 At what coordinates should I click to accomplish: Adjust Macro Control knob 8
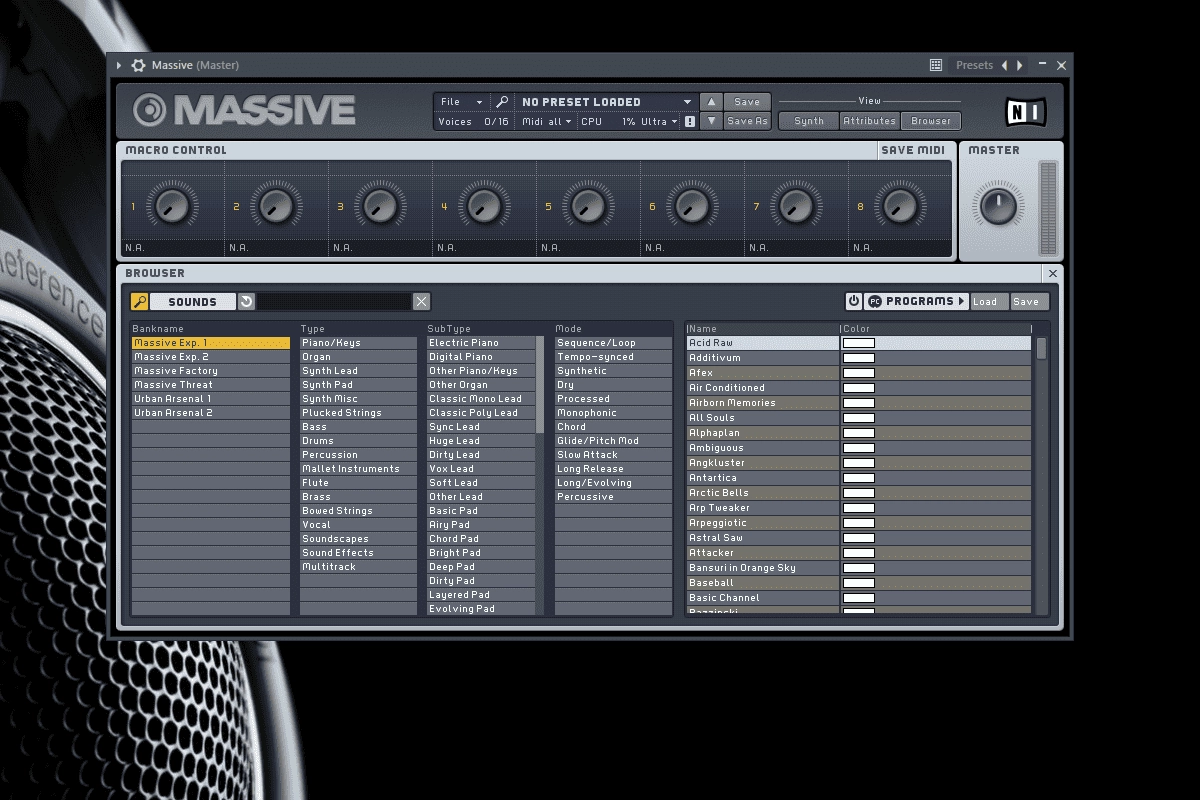coord(900,207)
